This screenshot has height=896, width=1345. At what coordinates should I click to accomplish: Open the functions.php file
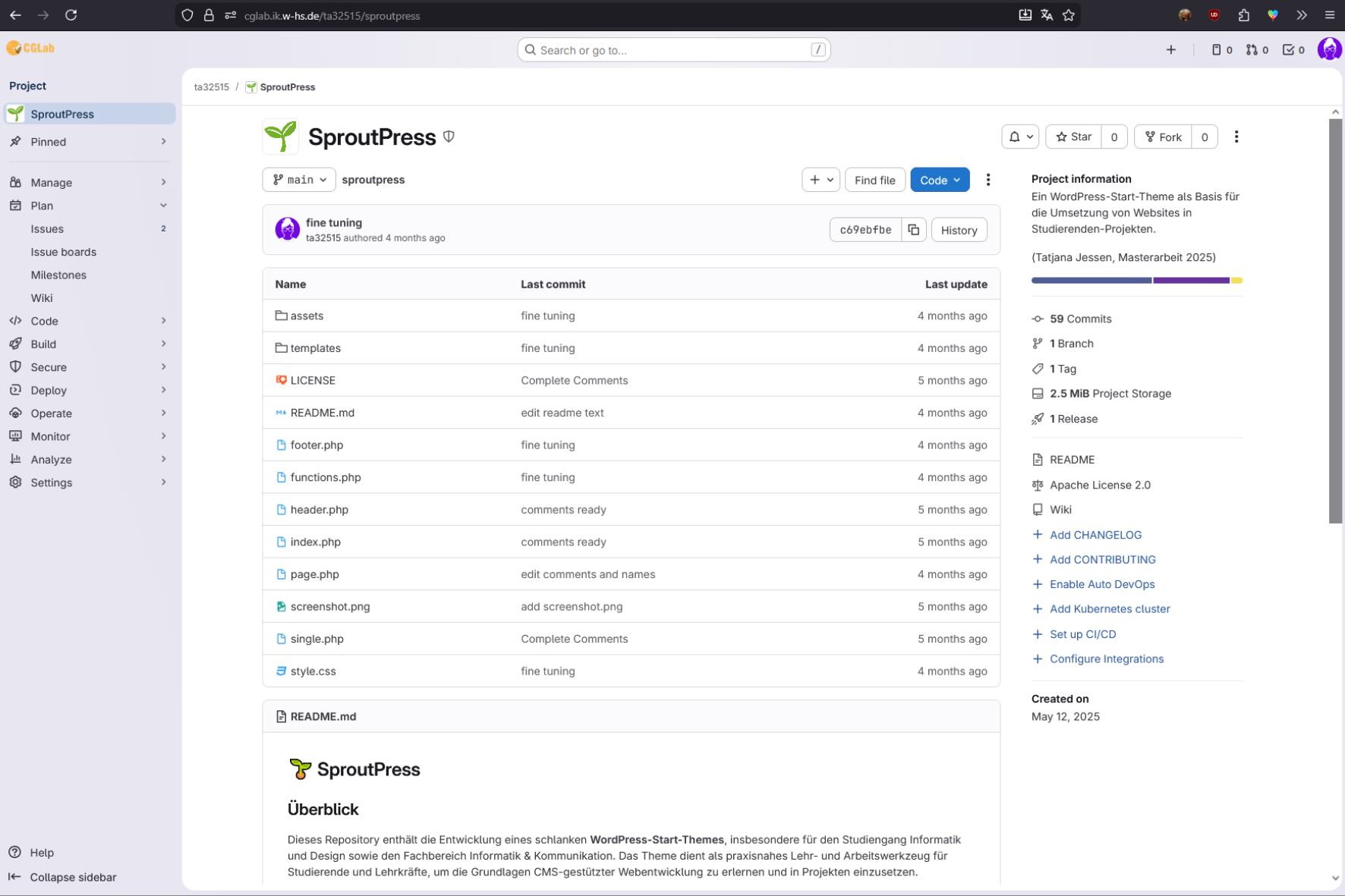(x=325, y=477)
